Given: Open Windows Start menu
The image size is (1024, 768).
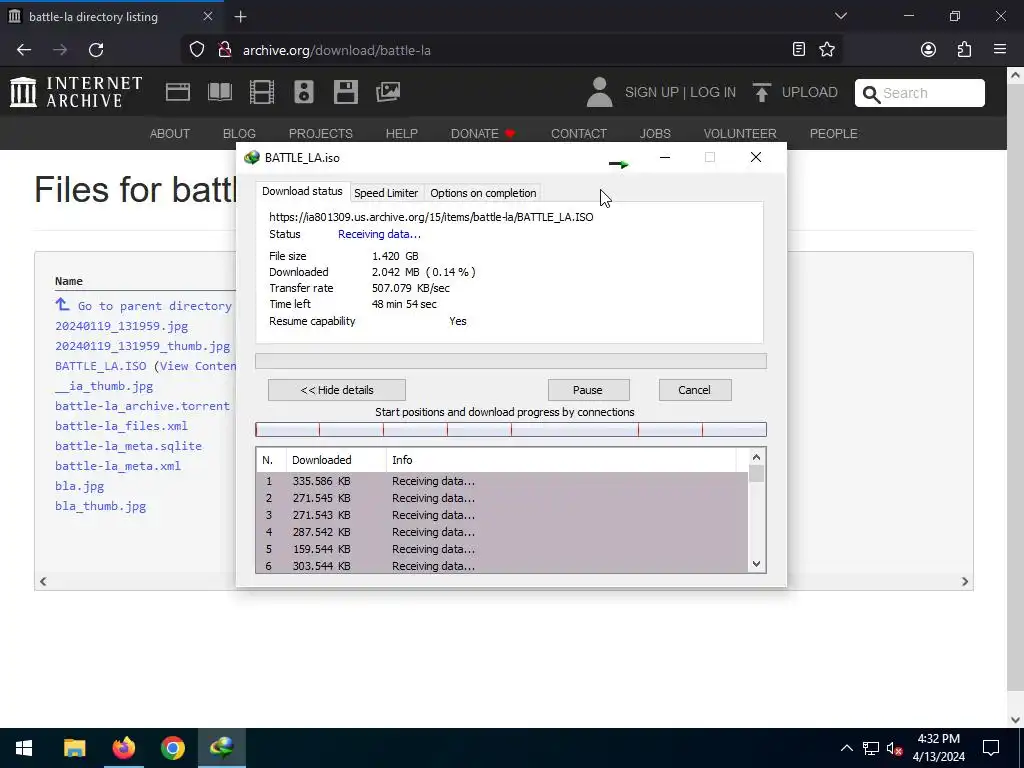Looking at the screenshot, I should pos(24,748).
